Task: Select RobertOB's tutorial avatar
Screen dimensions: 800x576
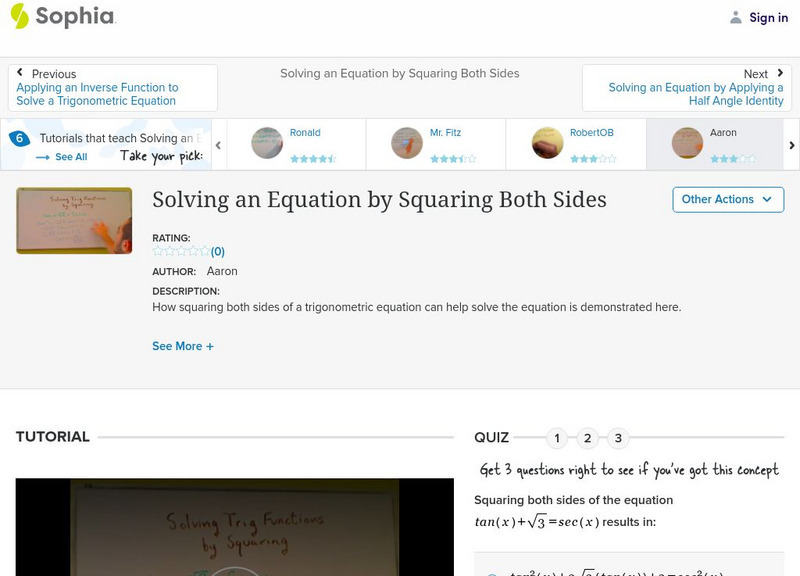Action: tap(546, 143)
